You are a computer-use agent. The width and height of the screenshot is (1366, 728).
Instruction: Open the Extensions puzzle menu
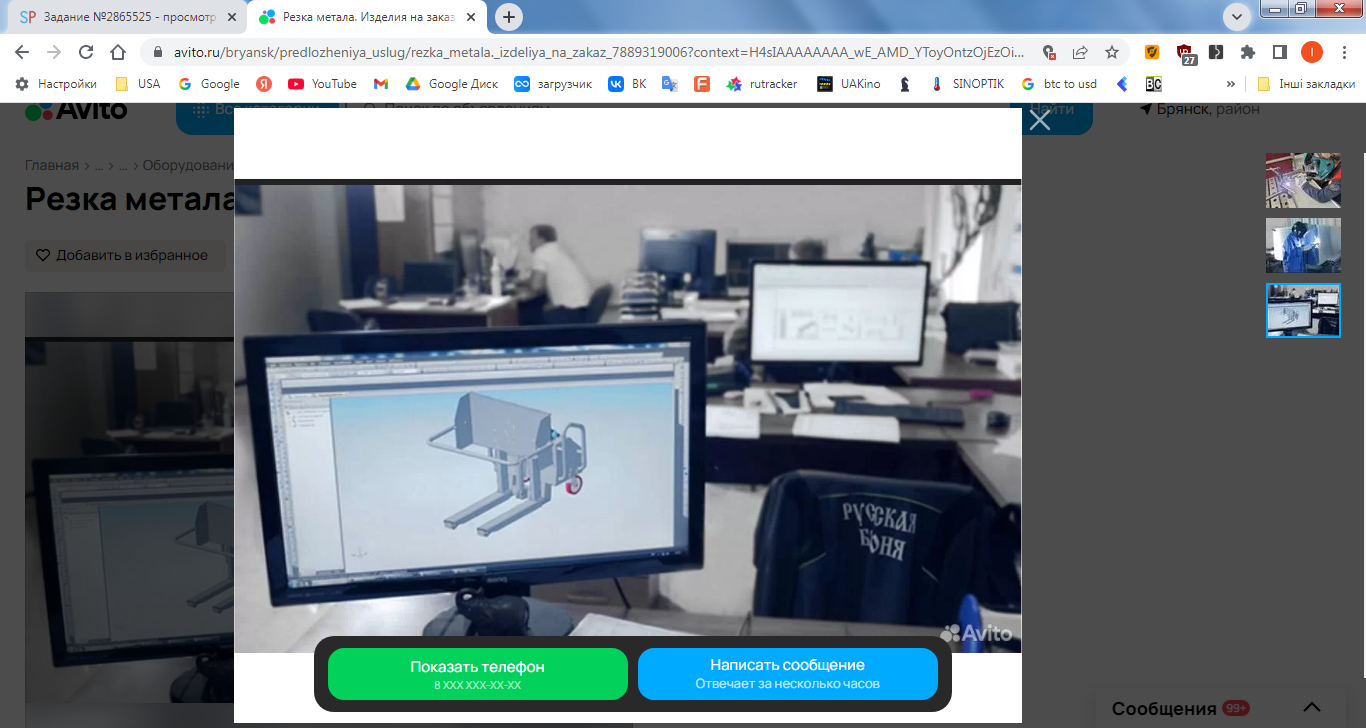coord(1248,52)
